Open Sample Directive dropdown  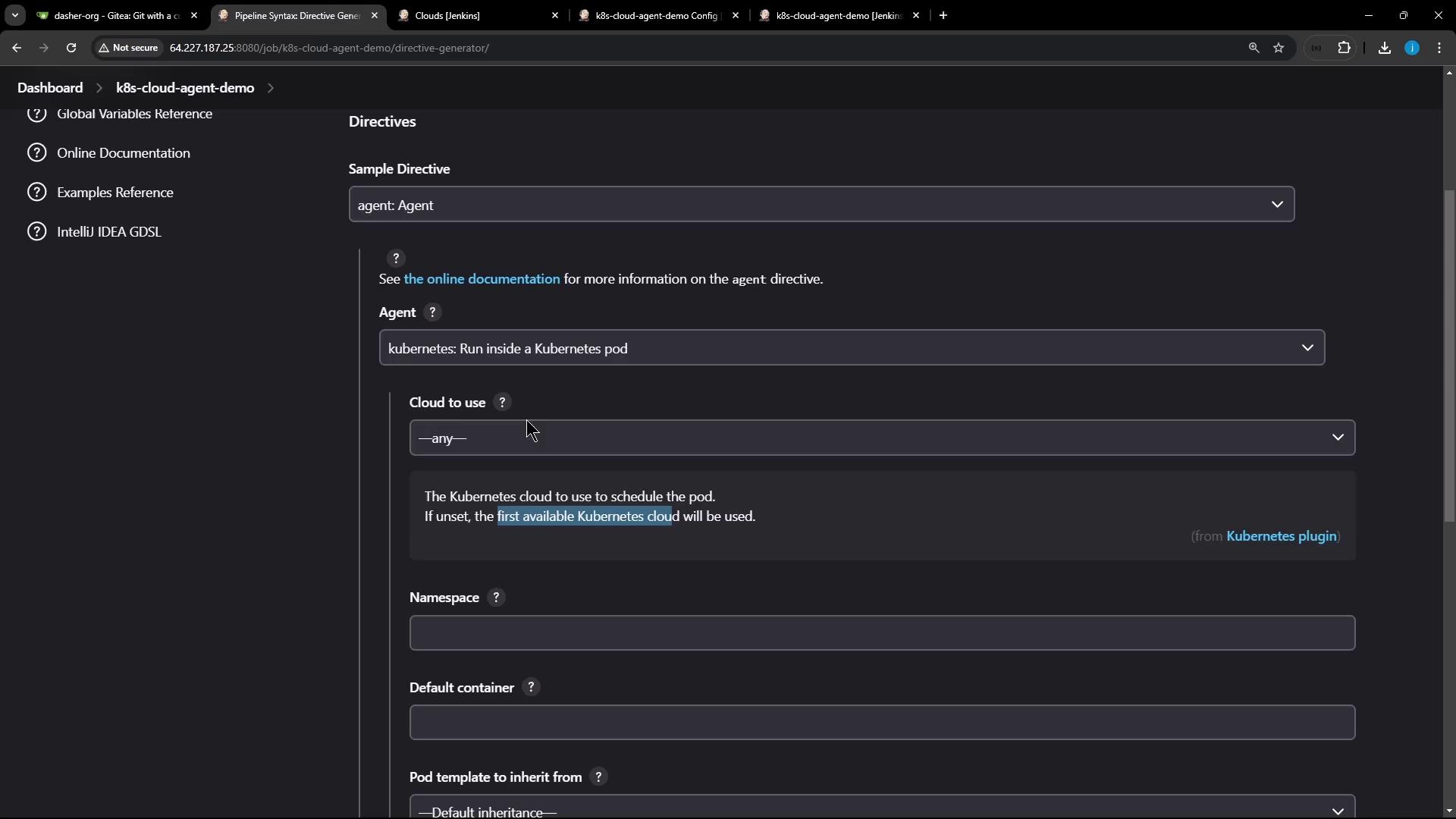pos(821,205)
